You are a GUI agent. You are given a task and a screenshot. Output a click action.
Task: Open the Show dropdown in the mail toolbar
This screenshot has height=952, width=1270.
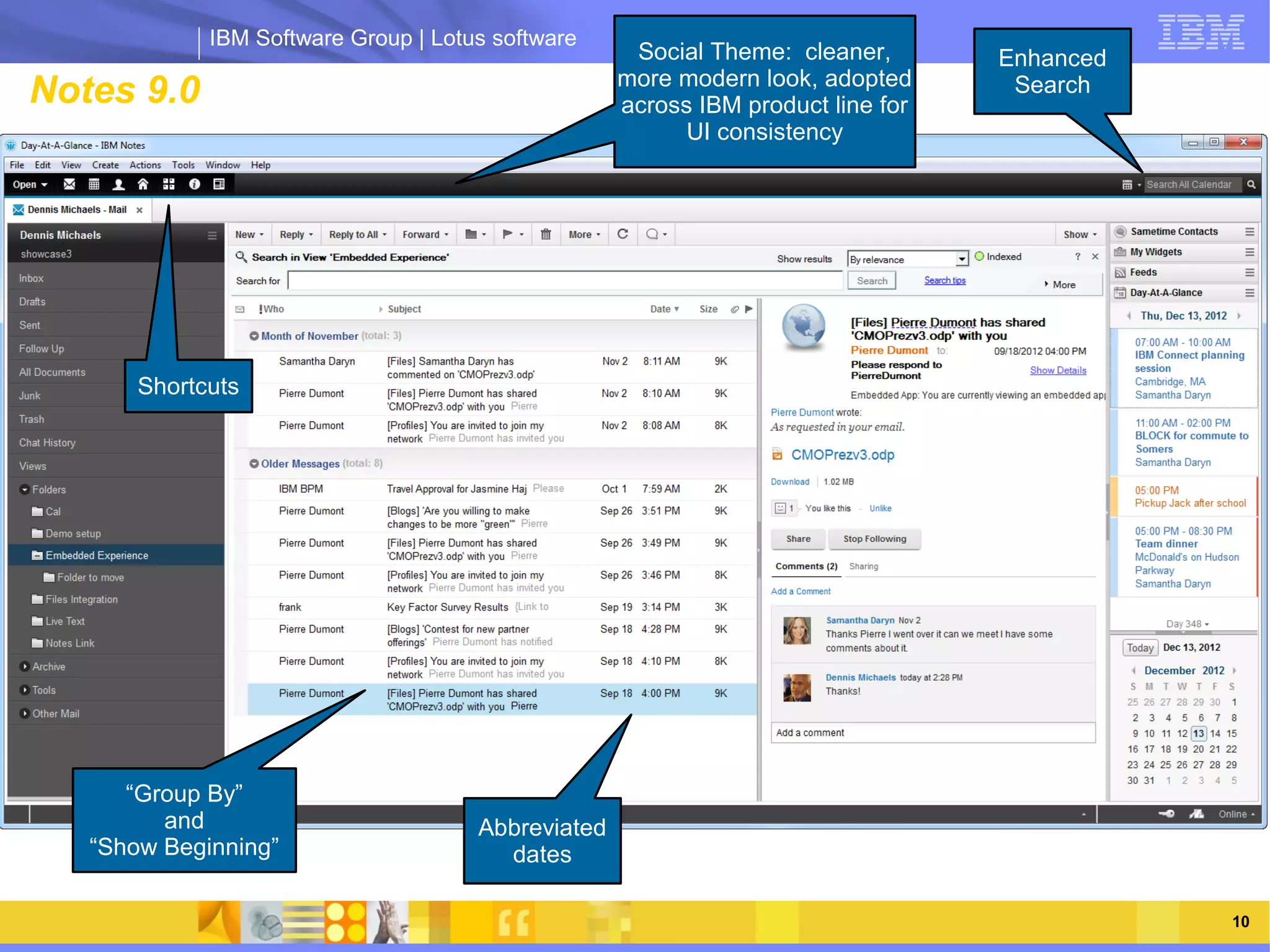click(x=1080, y=234)
